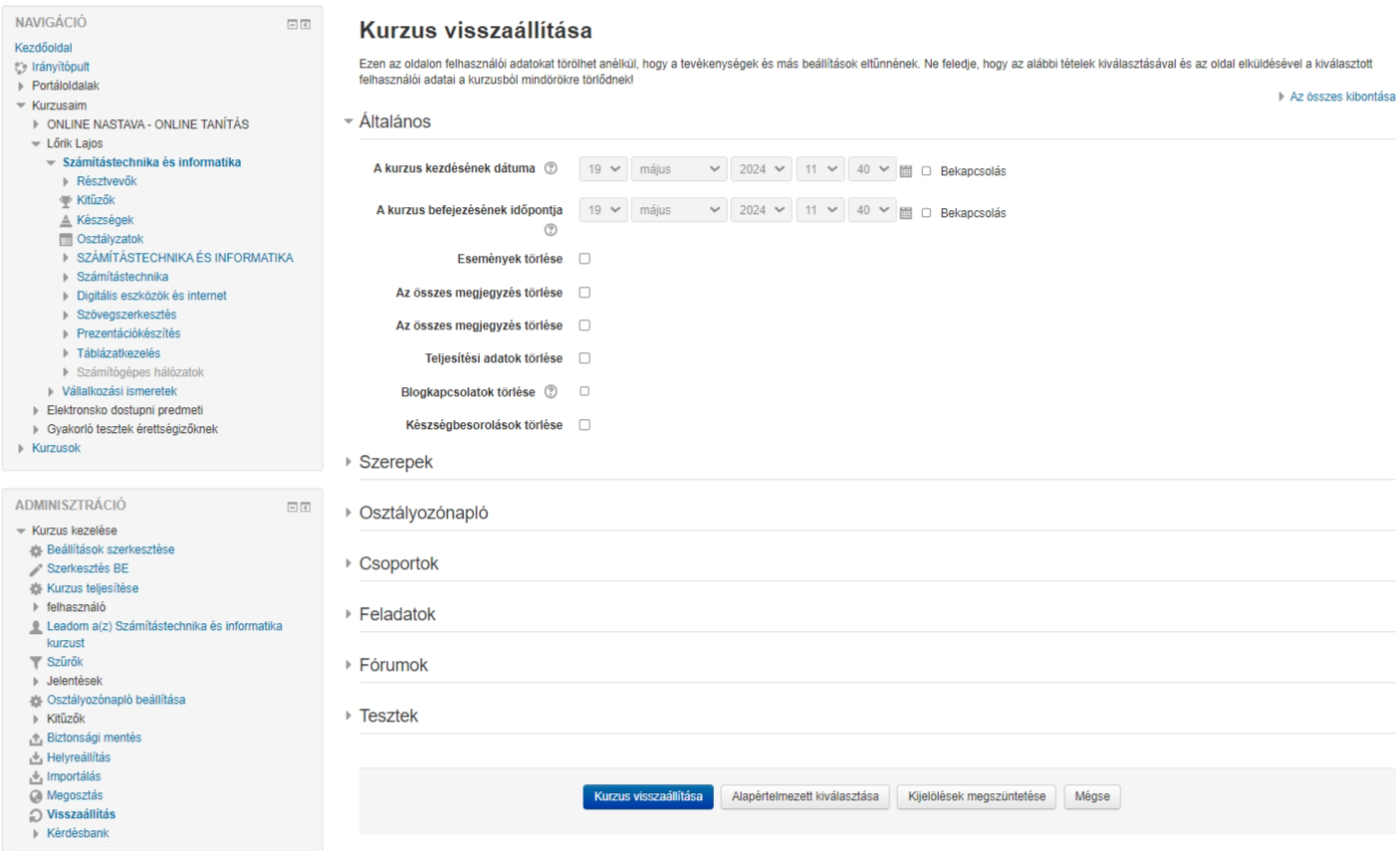Open Szövegszerkesztés in the navigation tree
The height and width of the screenshot is (851, 1400).
click(x=126, y=315)
